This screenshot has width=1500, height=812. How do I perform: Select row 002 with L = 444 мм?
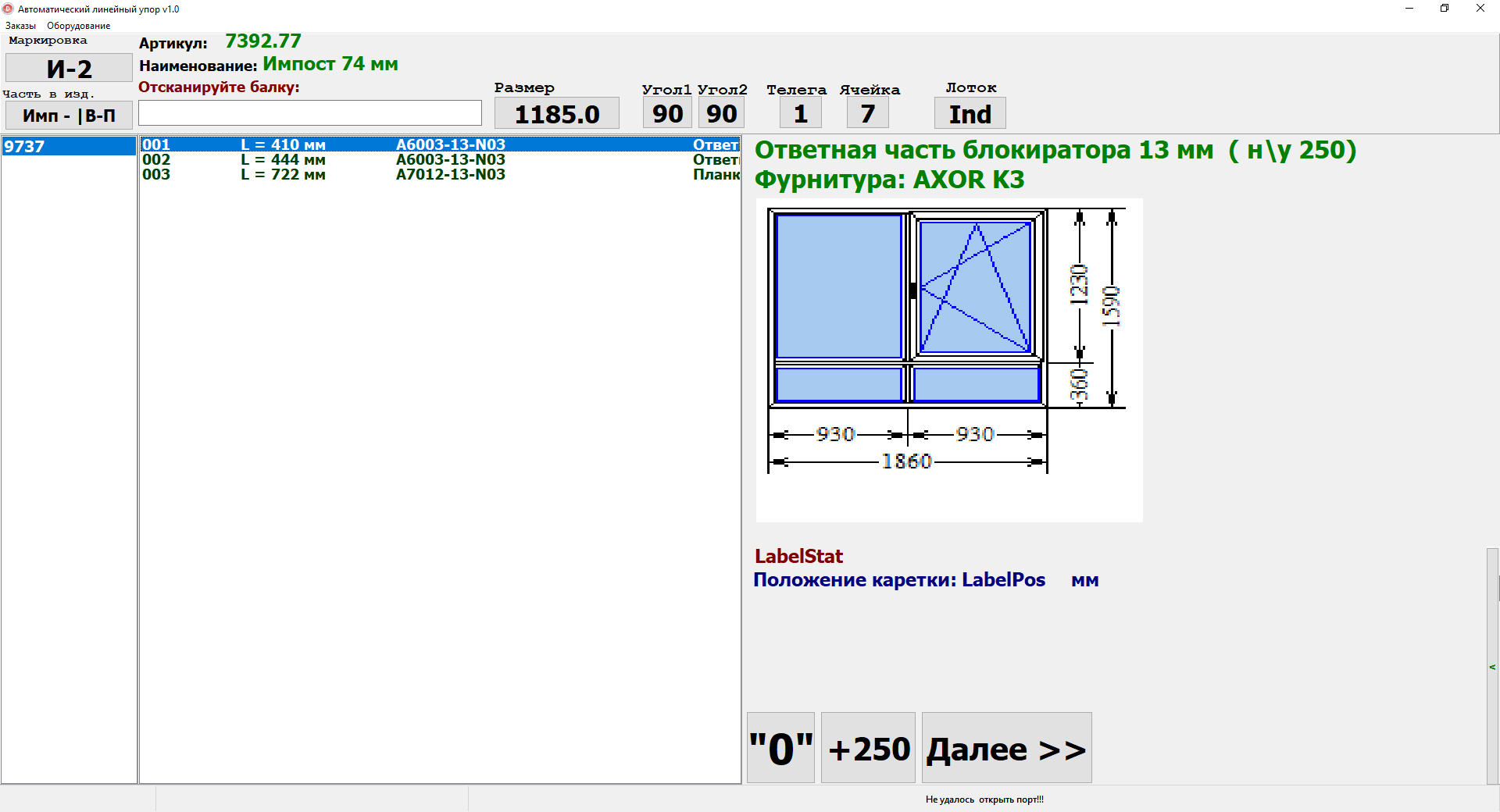coord(439,159)
